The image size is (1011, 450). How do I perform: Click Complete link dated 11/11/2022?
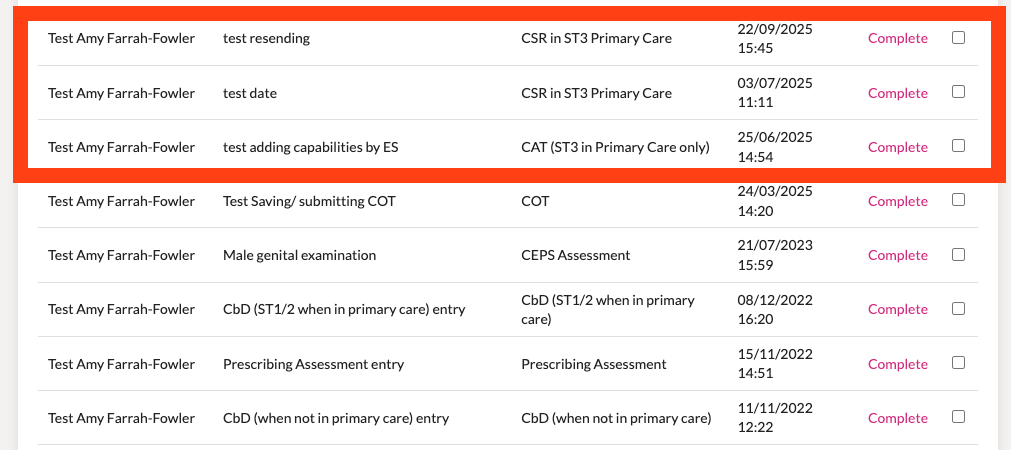pyautogui.click(x=898, y=418)
